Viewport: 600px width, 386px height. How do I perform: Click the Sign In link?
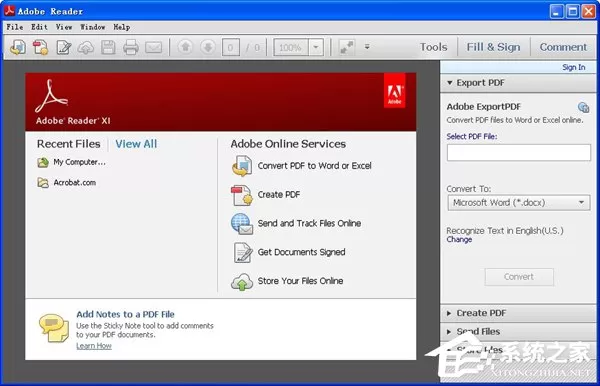[x=573, y=67]
